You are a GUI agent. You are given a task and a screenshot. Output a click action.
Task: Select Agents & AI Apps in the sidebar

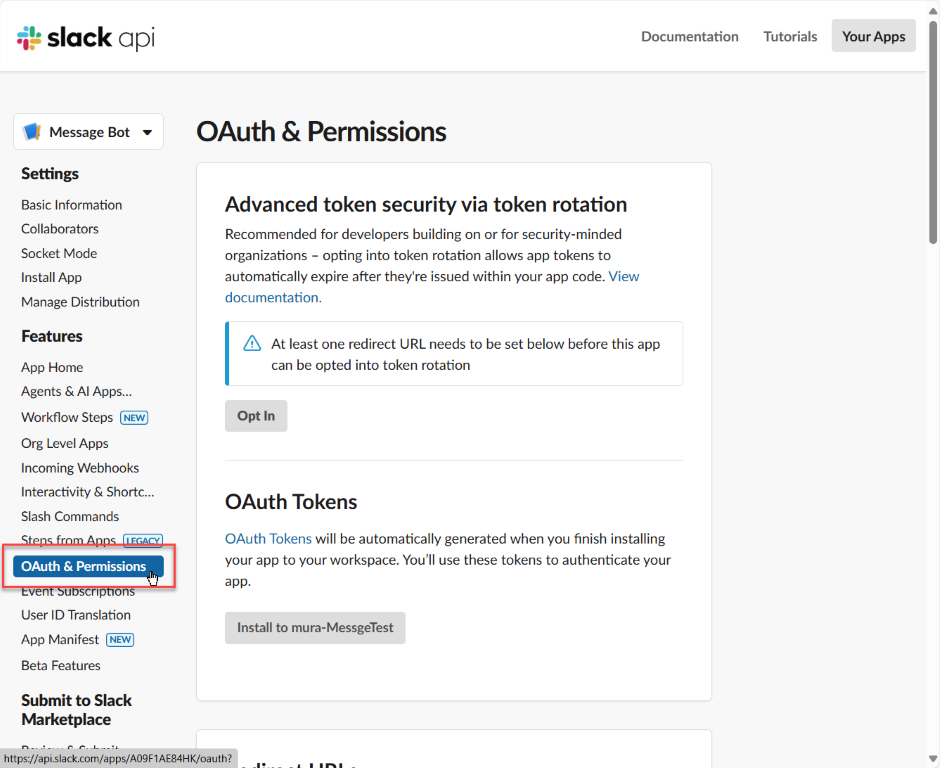point(76,391)
